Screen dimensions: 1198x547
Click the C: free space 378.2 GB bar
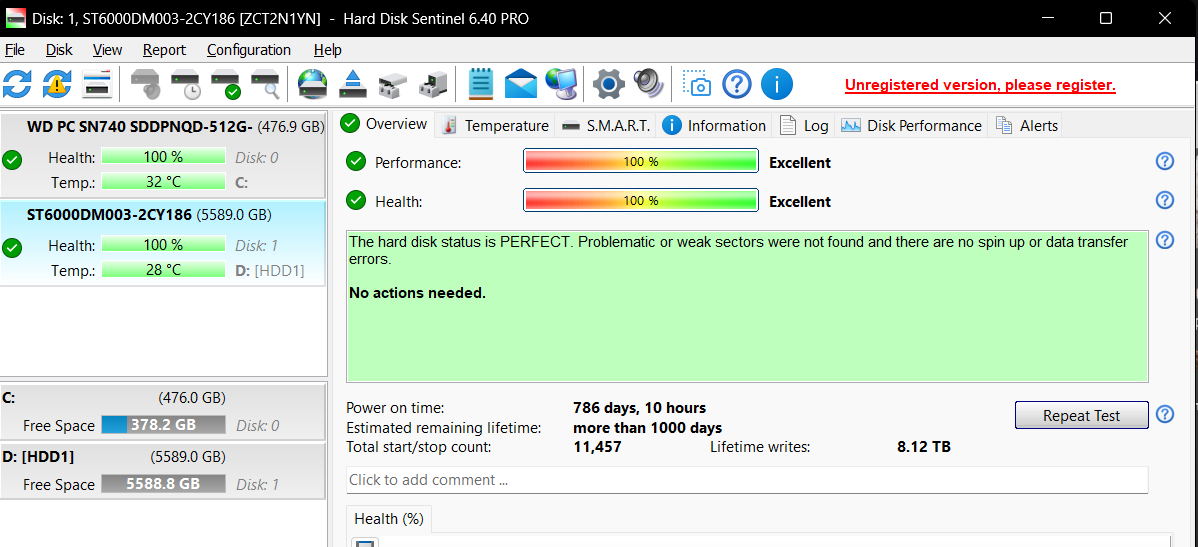coord(164,425)
